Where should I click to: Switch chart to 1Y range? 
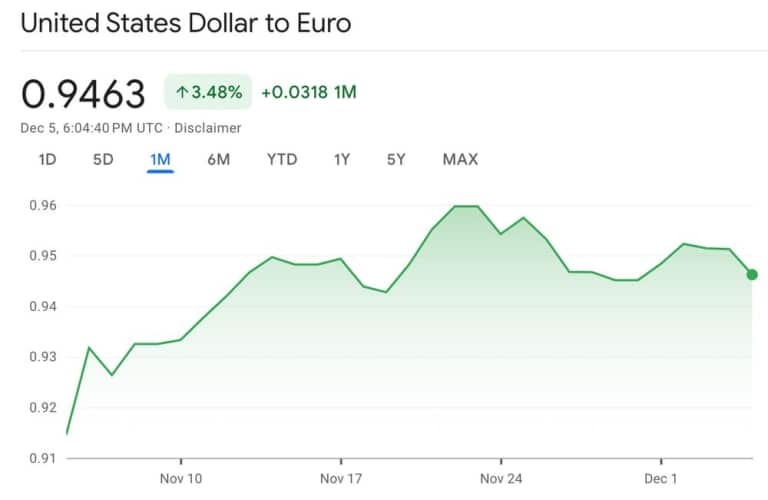tap(342, 159)
